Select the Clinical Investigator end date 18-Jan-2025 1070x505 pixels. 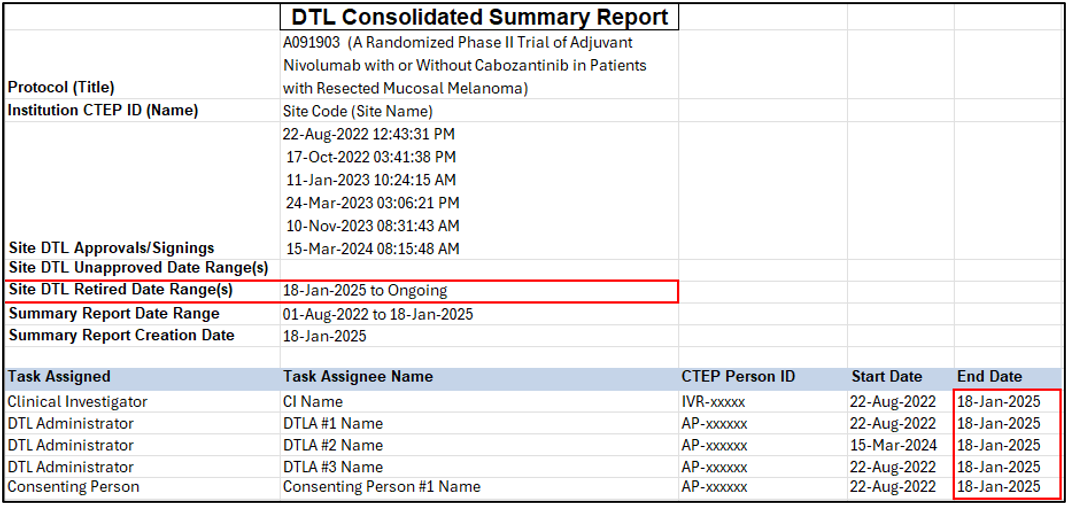pos(998,401)
